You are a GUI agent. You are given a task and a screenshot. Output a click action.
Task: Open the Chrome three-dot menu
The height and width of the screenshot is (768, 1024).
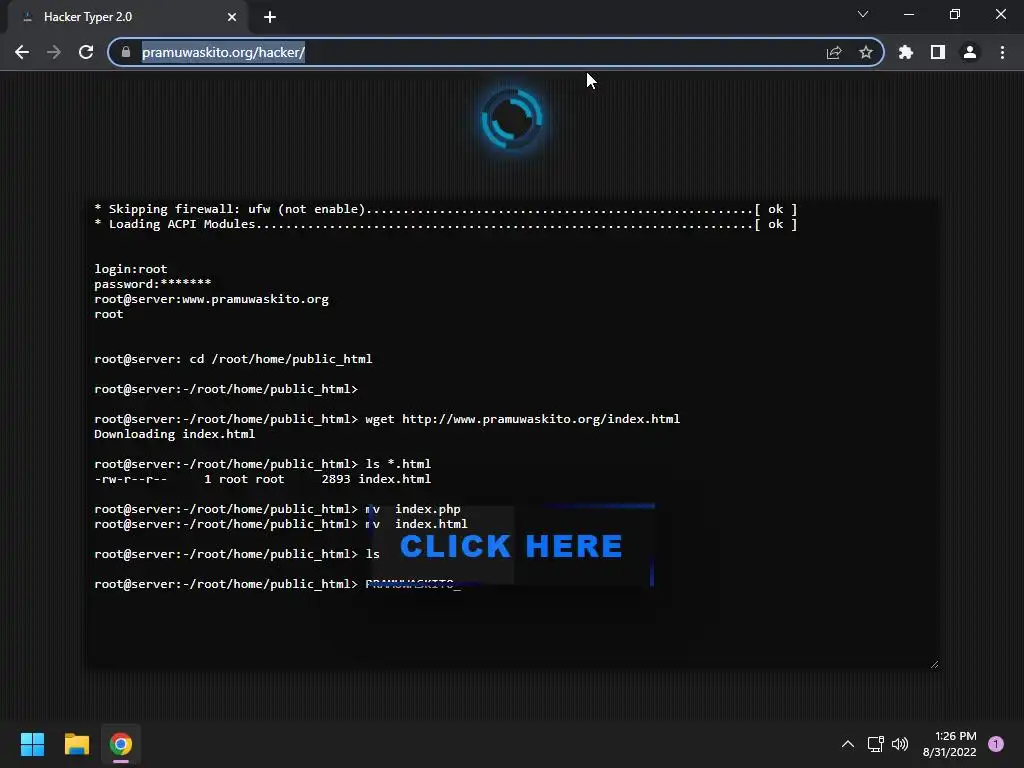[1002, 52]
